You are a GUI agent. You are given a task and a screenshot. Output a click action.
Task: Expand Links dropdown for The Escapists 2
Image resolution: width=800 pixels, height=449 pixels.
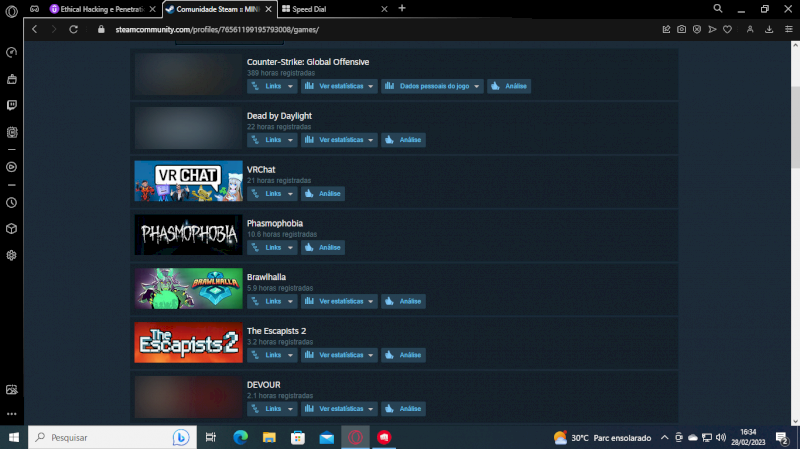click(x=272, y=355)
